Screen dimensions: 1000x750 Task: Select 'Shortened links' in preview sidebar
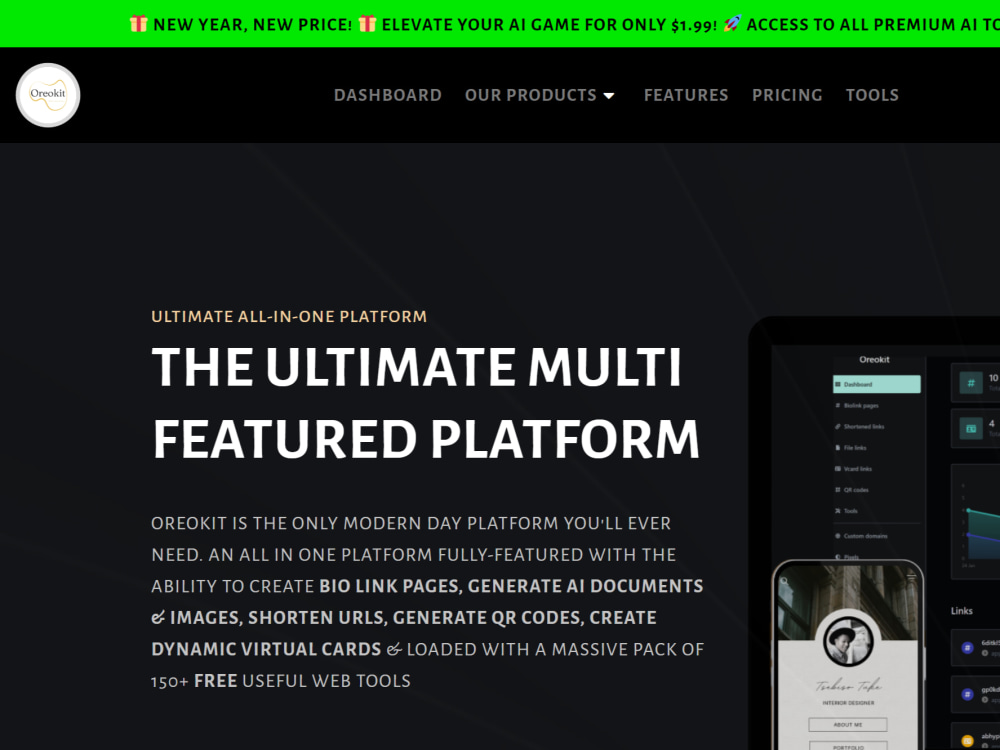(859, 427)
